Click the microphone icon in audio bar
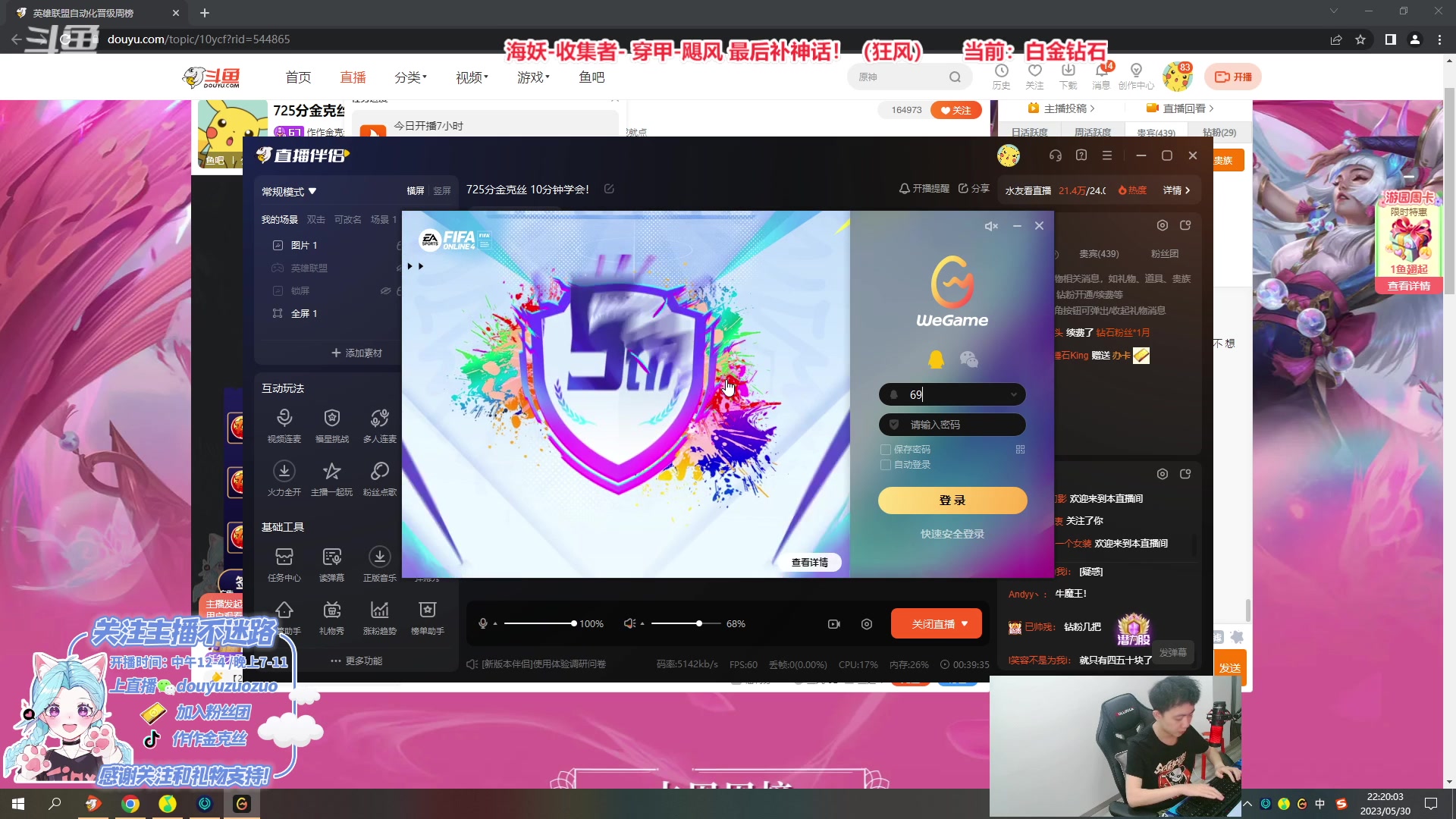 coord(483,623)
